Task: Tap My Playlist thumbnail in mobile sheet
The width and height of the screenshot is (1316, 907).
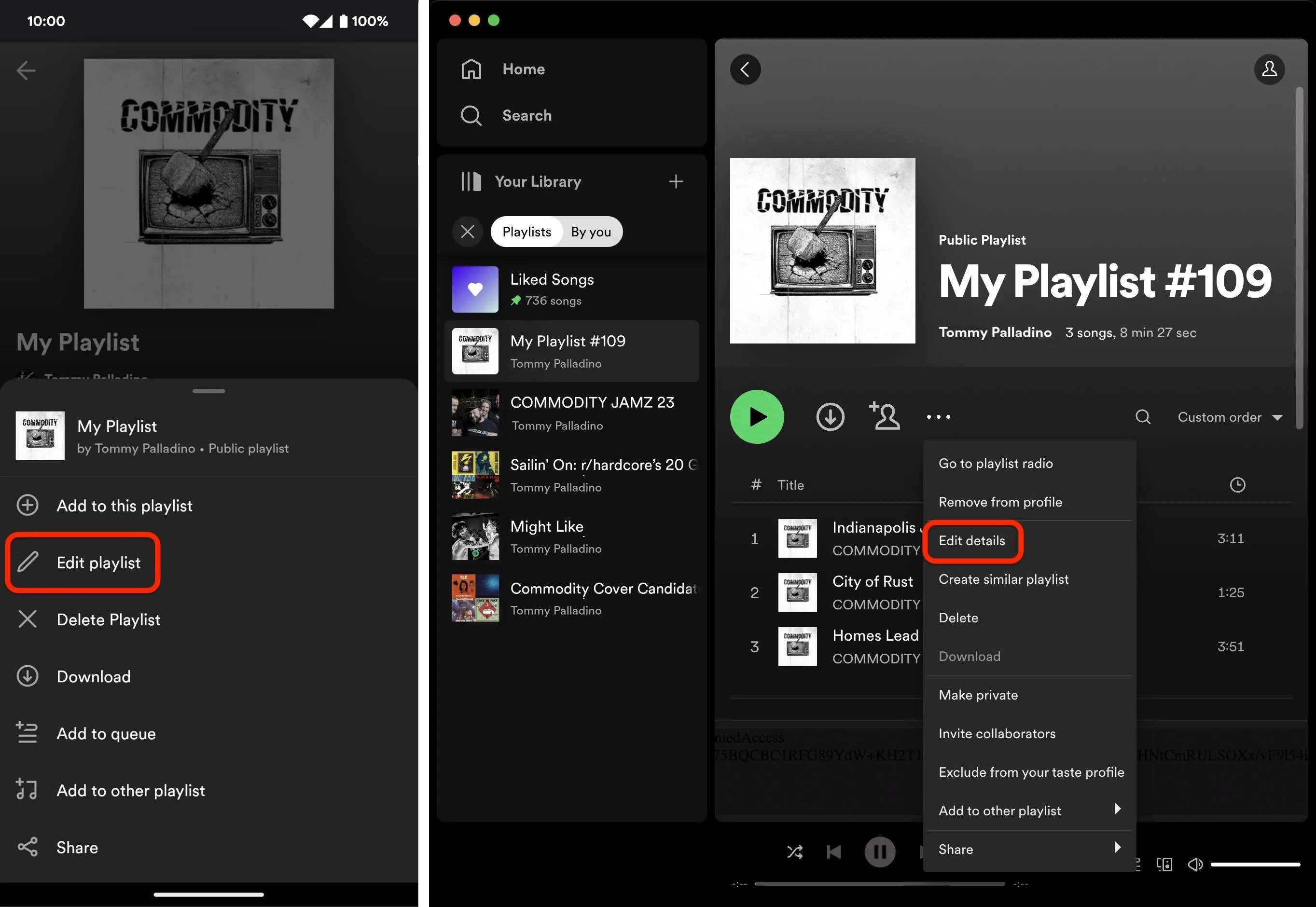Action: 40,435
